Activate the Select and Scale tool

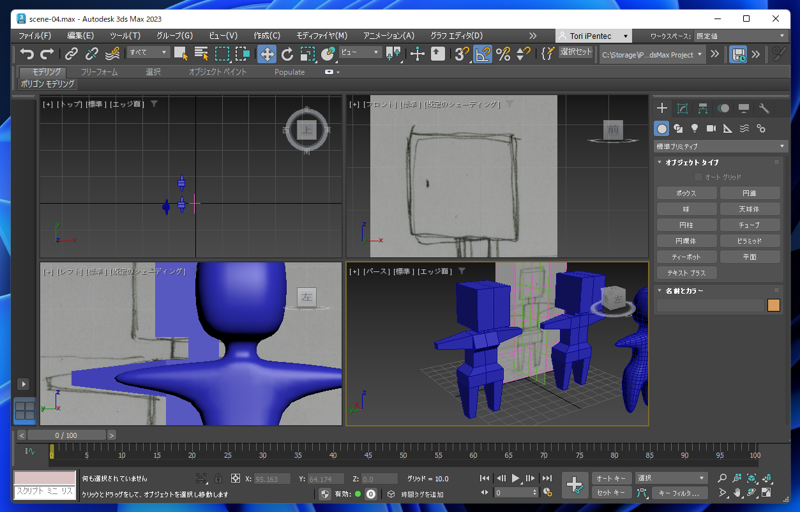point(308,54)
